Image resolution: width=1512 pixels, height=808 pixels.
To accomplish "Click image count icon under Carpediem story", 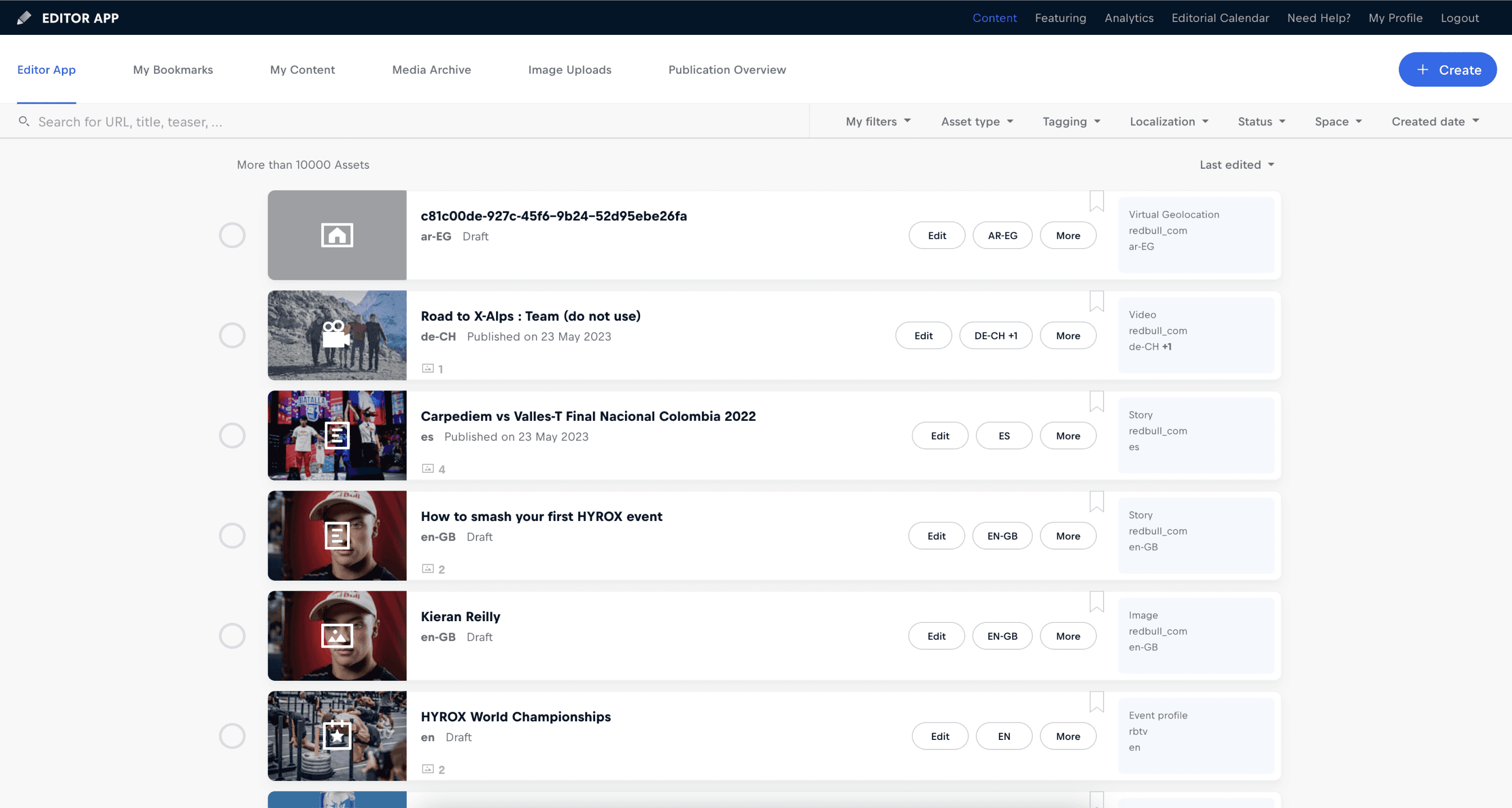I will tap(428, 469).
